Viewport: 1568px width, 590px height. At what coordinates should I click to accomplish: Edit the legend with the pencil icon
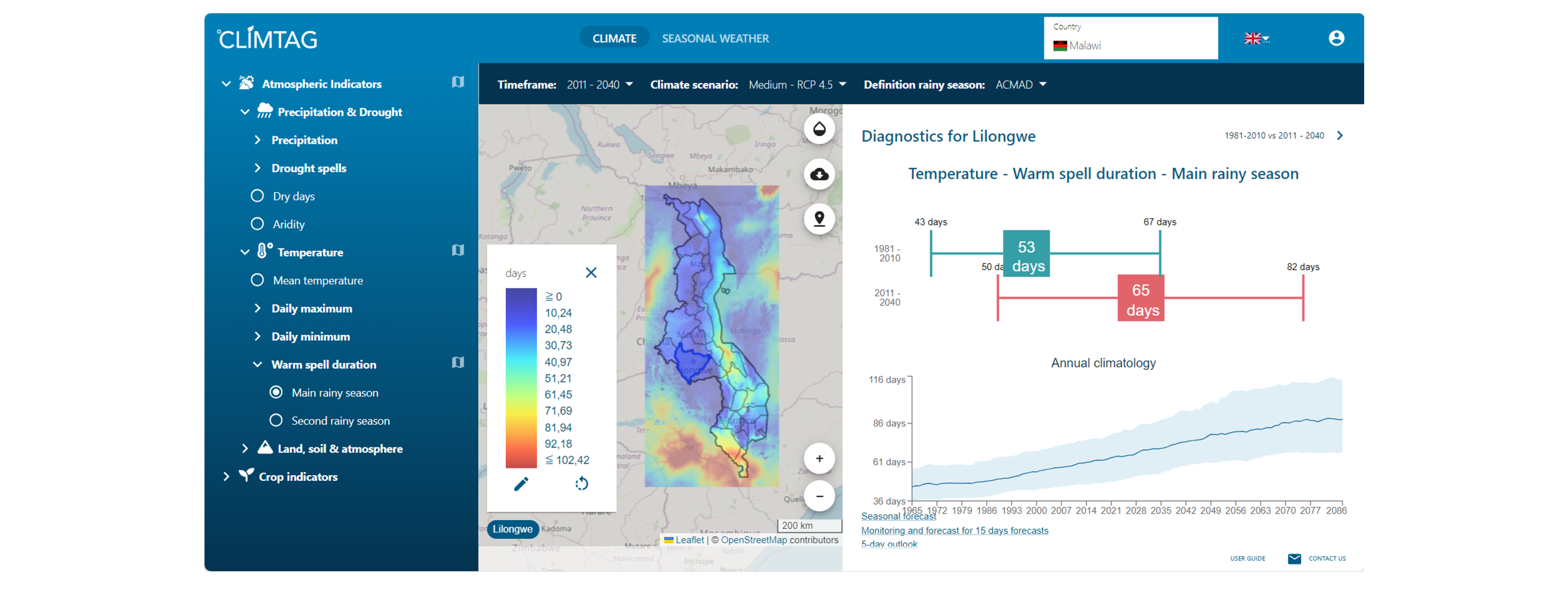[521, 484]
